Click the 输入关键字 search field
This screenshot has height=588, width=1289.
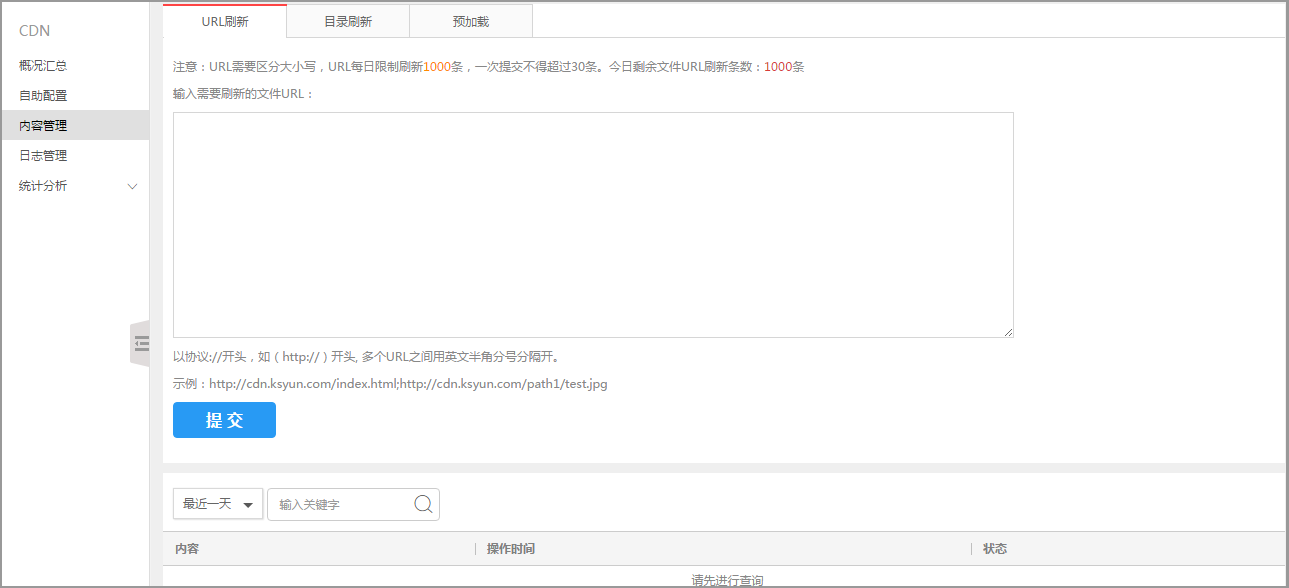pos(342,504)
